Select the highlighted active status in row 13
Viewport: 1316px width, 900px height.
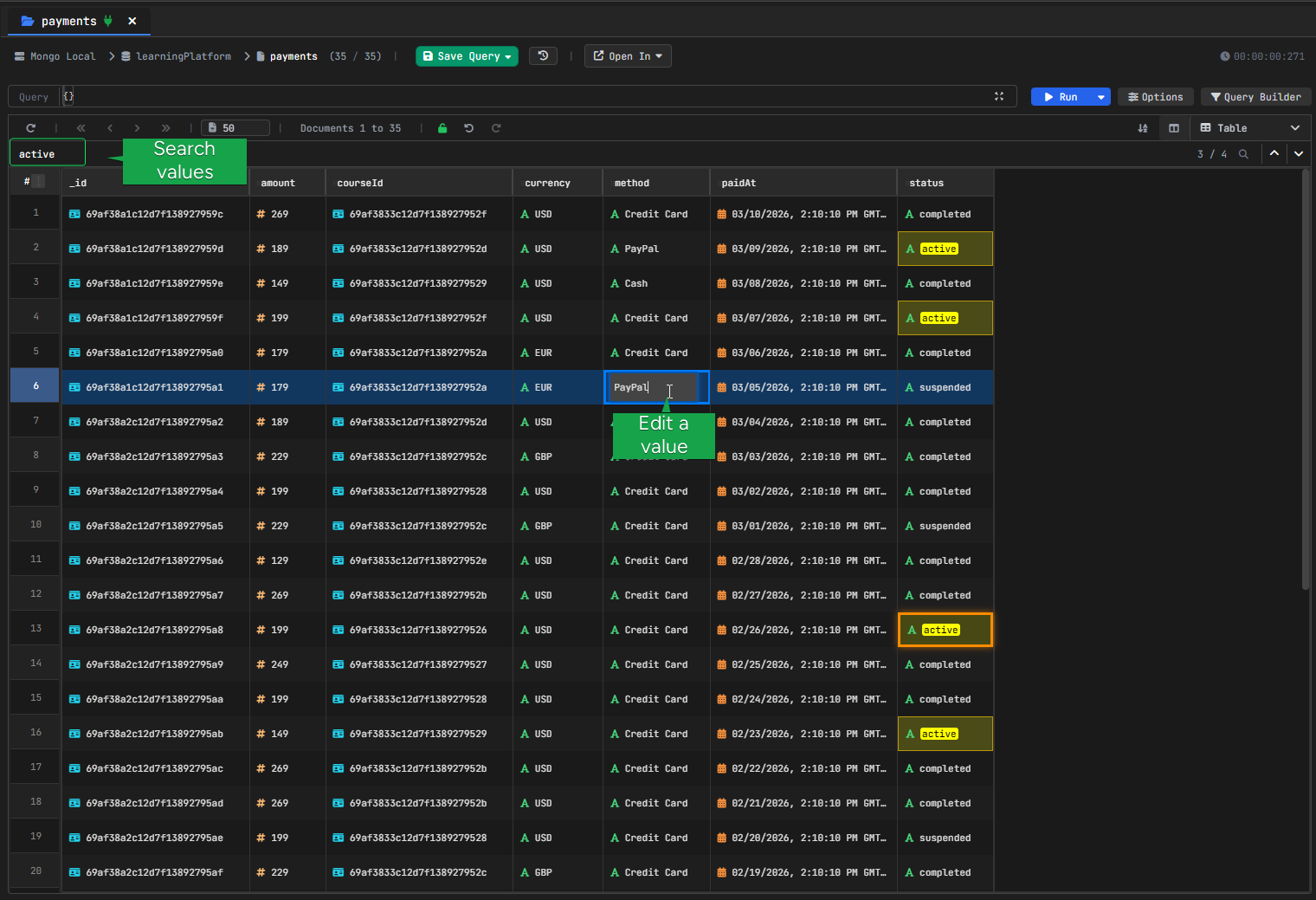pyautogui.click(x=945, y=630)
